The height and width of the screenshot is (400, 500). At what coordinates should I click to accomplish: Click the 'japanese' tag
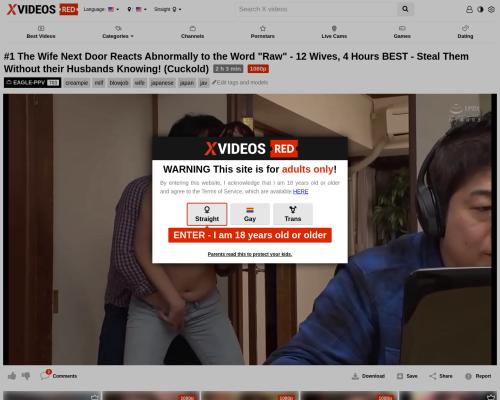[162, 83]
